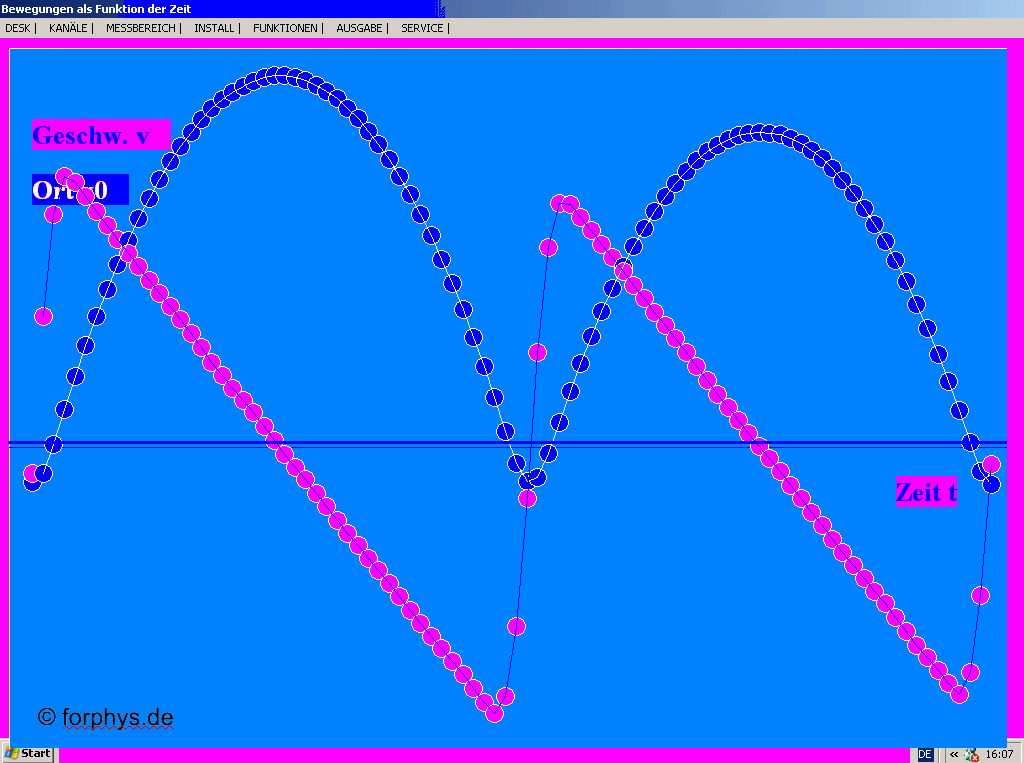The height and width of the screenshot is (763, 1024).
Task: Click the 16:07 taskbar clock
Action: pos(999,754)
